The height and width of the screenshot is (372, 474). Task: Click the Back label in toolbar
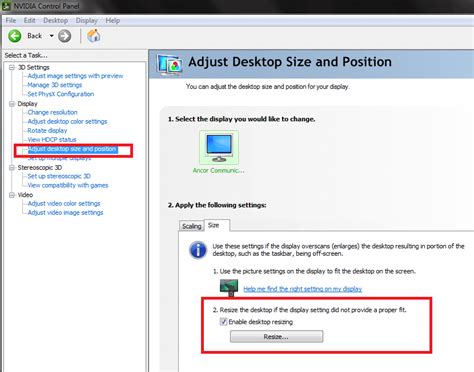pos(34,36)
